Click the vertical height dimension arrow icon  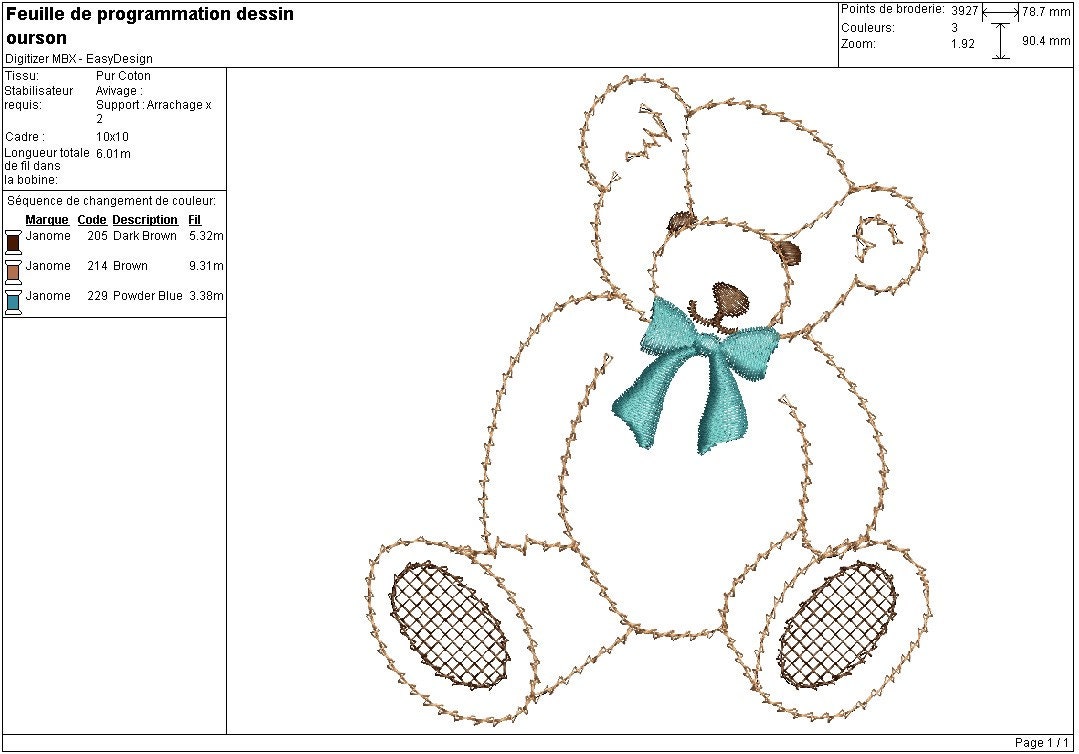click(1001, 41)
